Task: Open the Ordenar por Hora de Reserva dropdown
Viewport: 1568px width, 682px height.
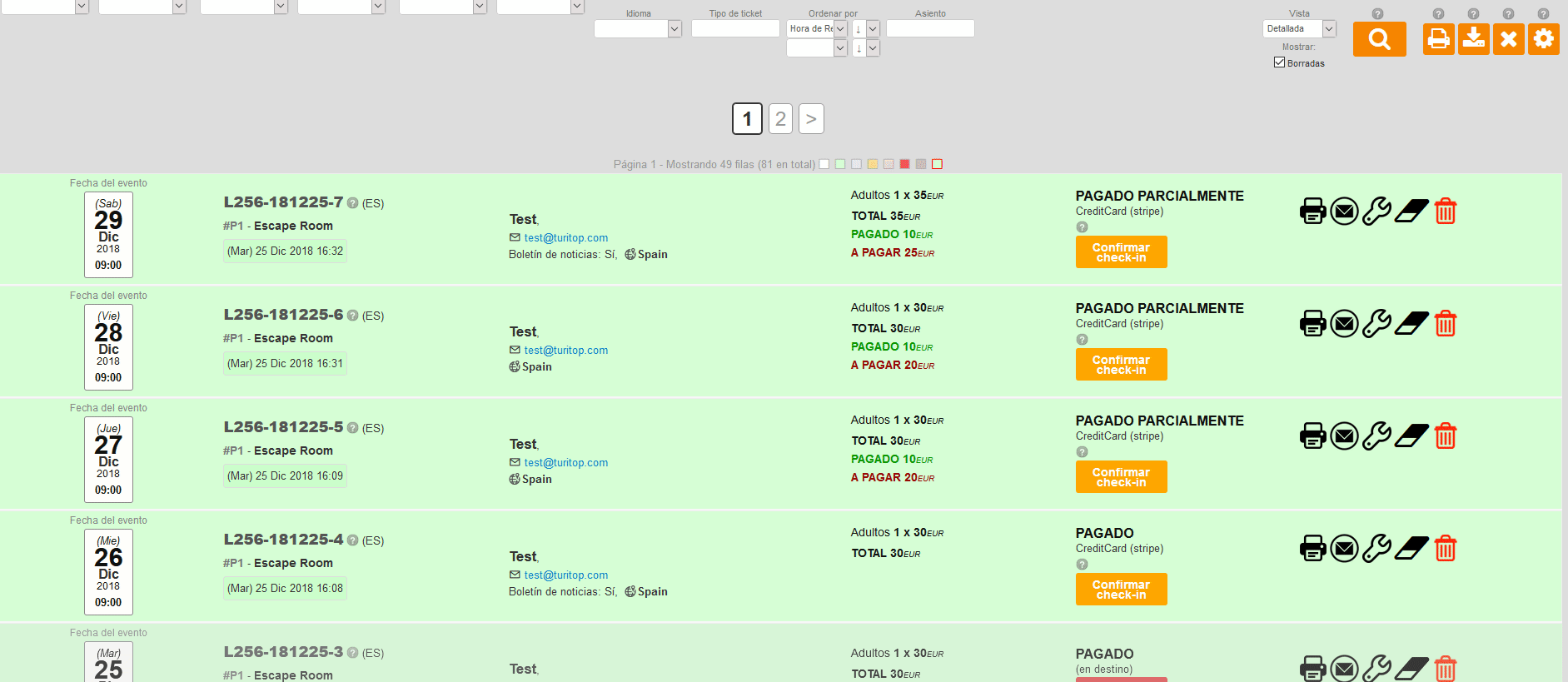Action: [816, 29]
